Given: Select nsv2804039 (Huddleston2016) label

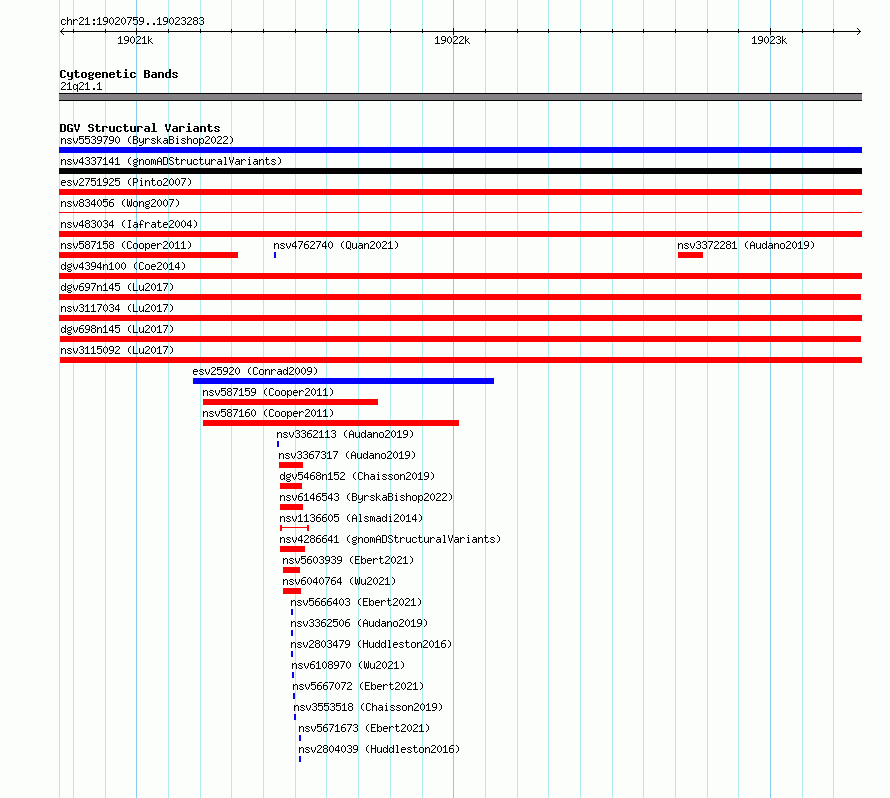Looking at the screenshot, I should coord(379,749).
